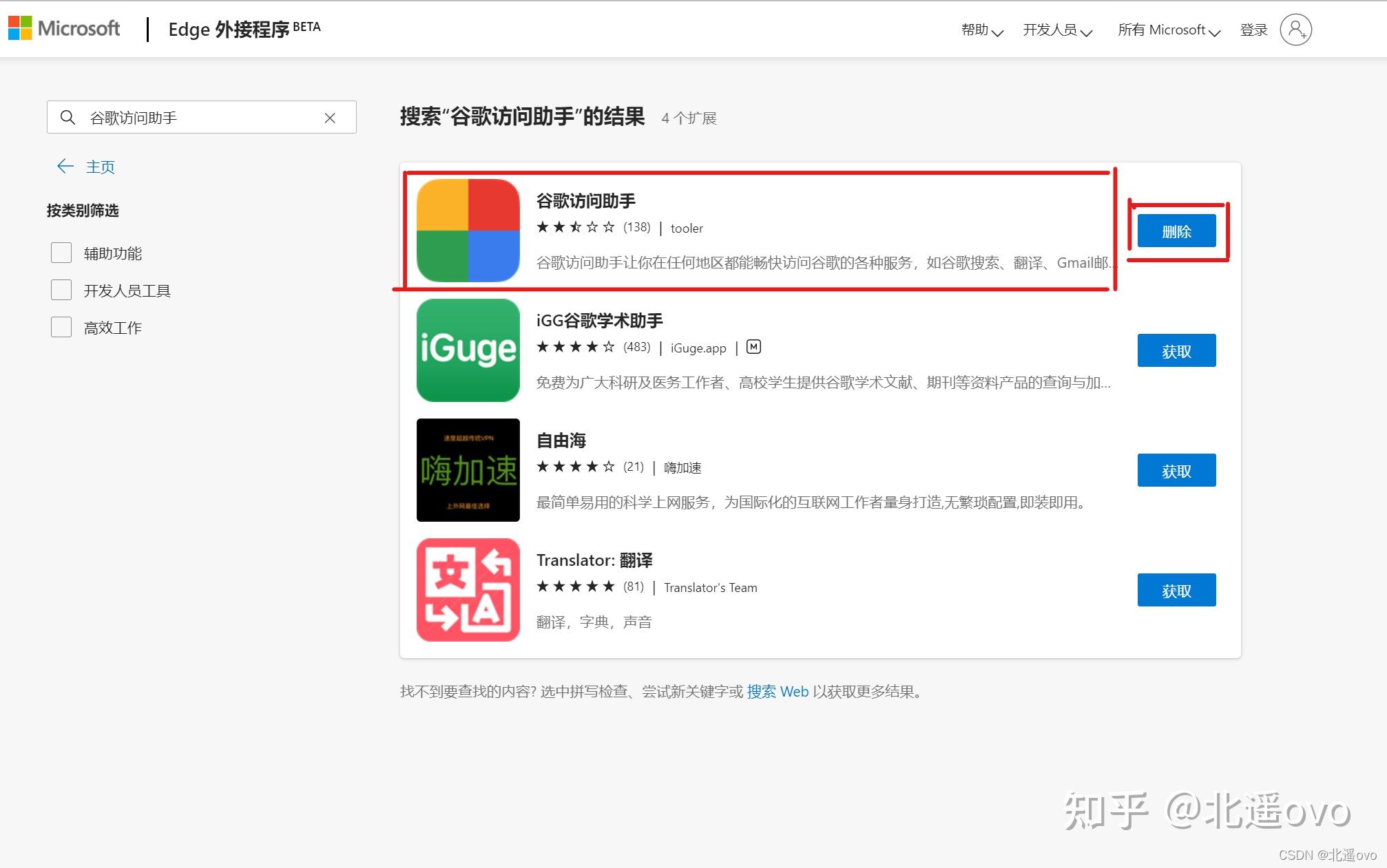The image size is (1387, 868).
Task: Click the iGuge extension icon
Action: (x=468, y=350)
